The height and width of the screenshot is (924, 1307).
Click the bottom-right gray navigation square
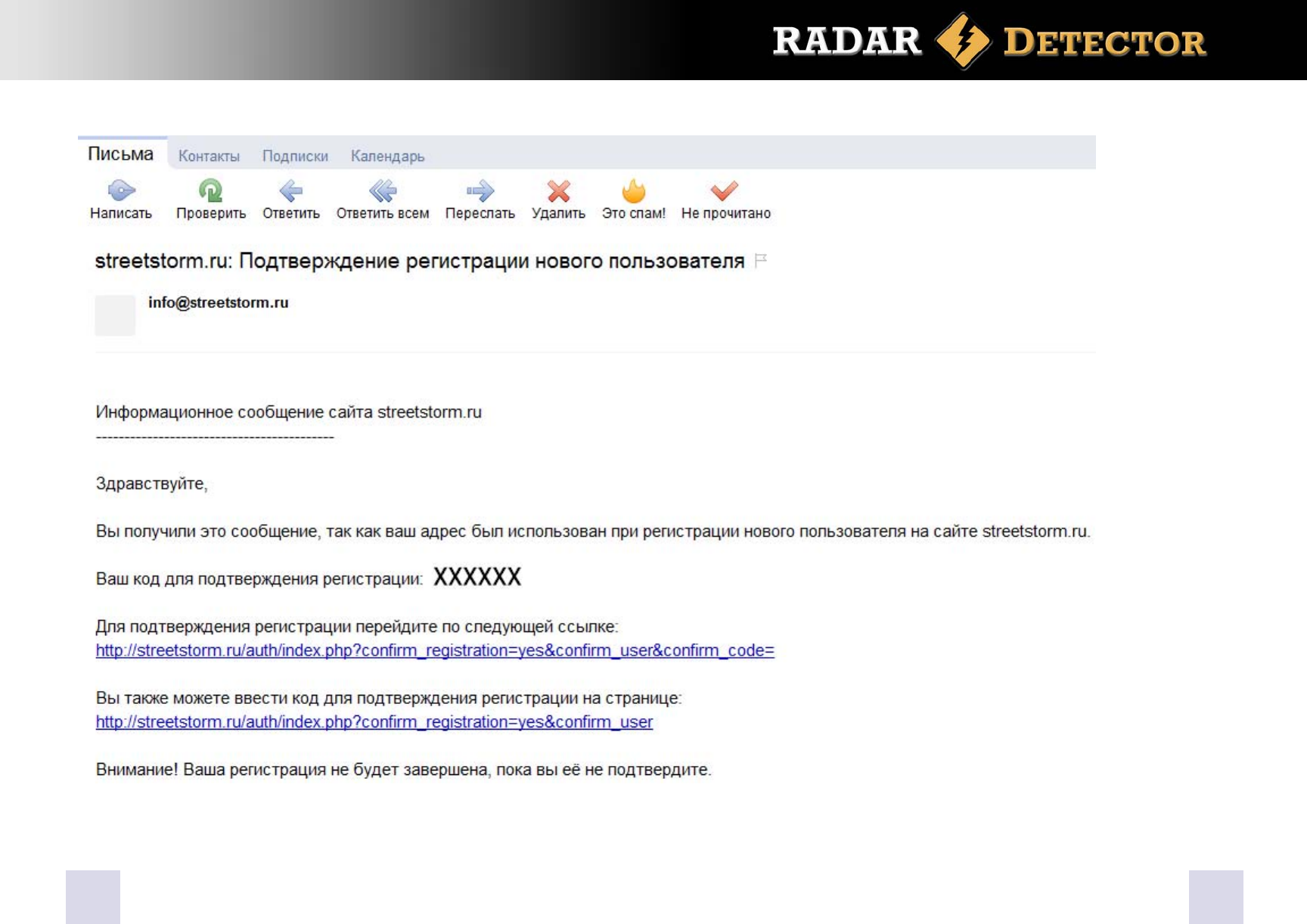tap(1215, 897)
